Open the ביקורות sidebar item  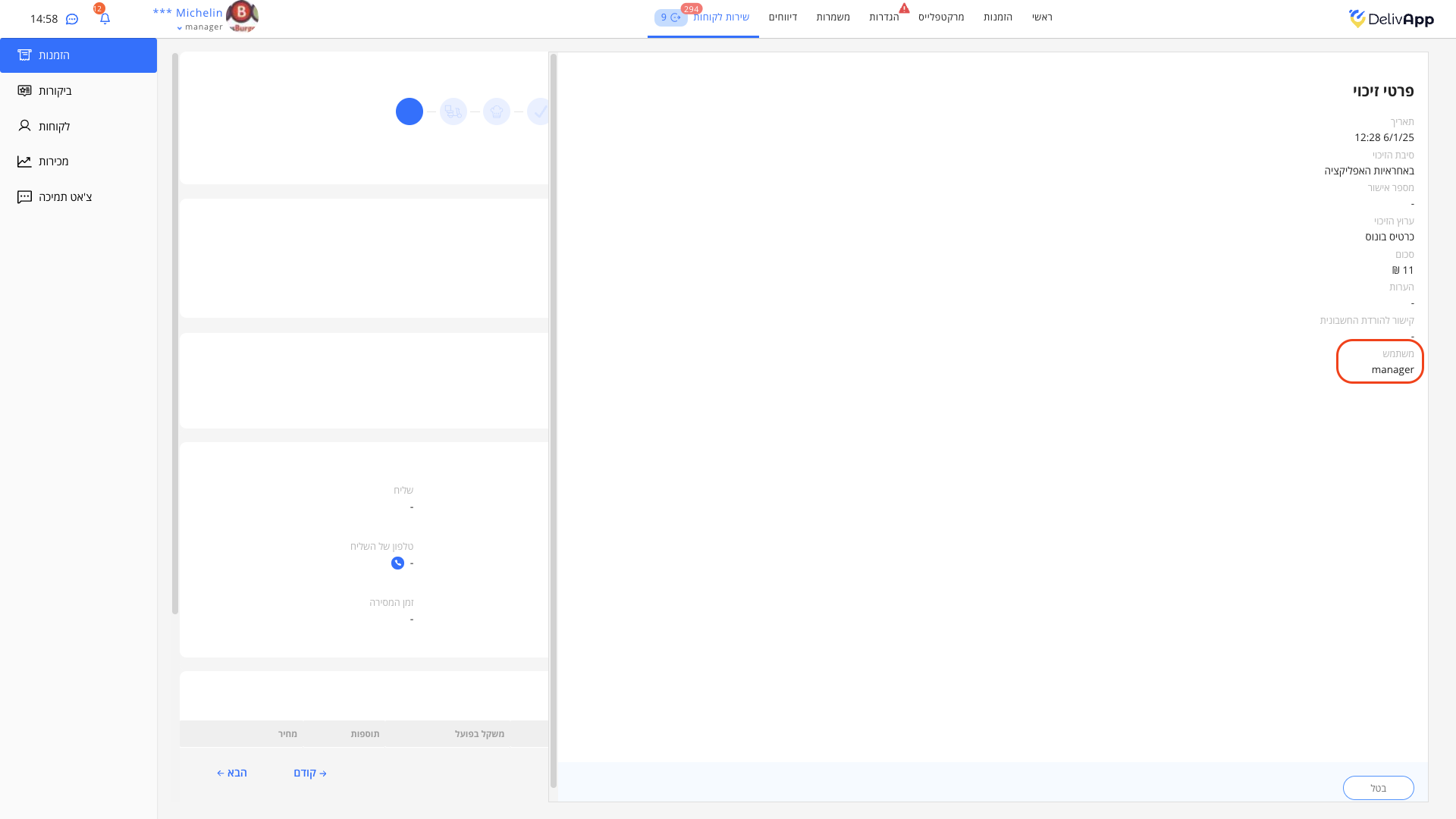(x=55, y=91)
